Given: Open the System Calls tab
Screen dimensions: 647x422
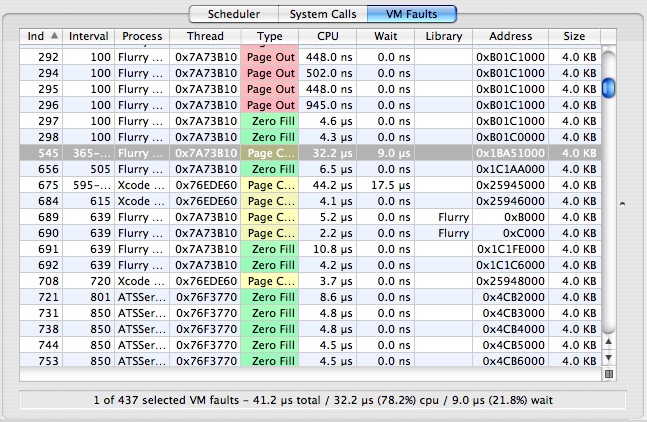Looking at the screenshot, I should [x=321, y=14].
